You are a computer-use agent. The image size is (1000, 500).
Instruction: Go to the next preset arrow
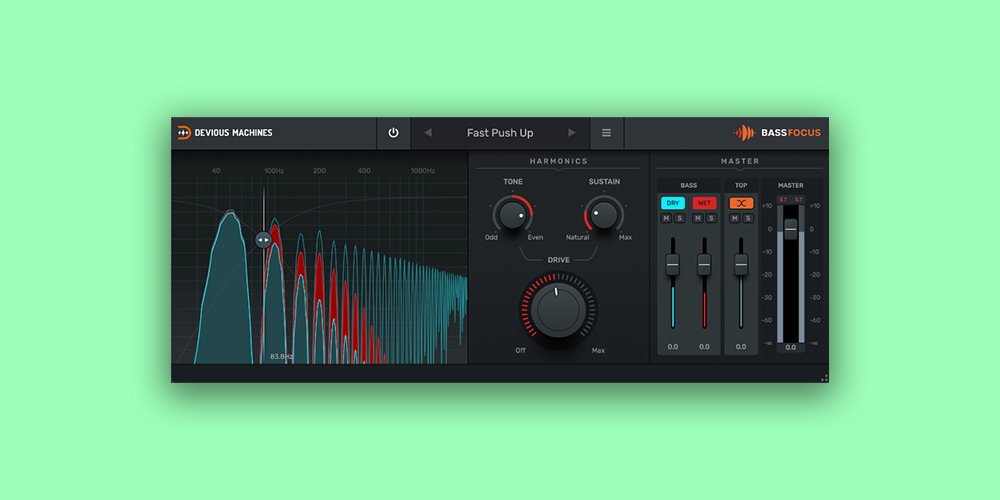[572, 133]
